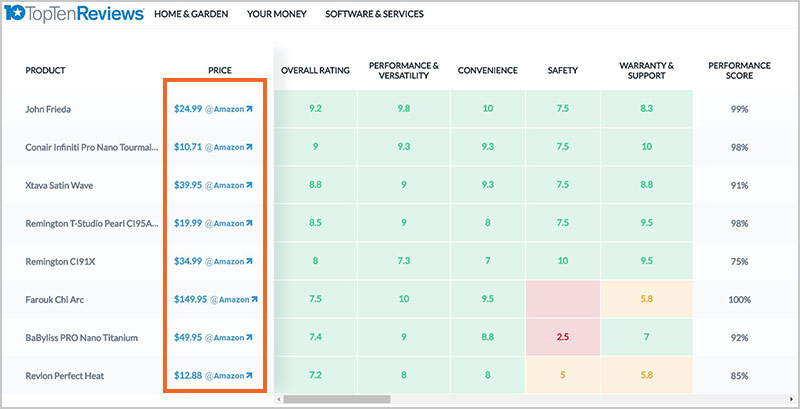
Task: Click the horizontal table scrollbar thumb
Action: tap(337, 399)
